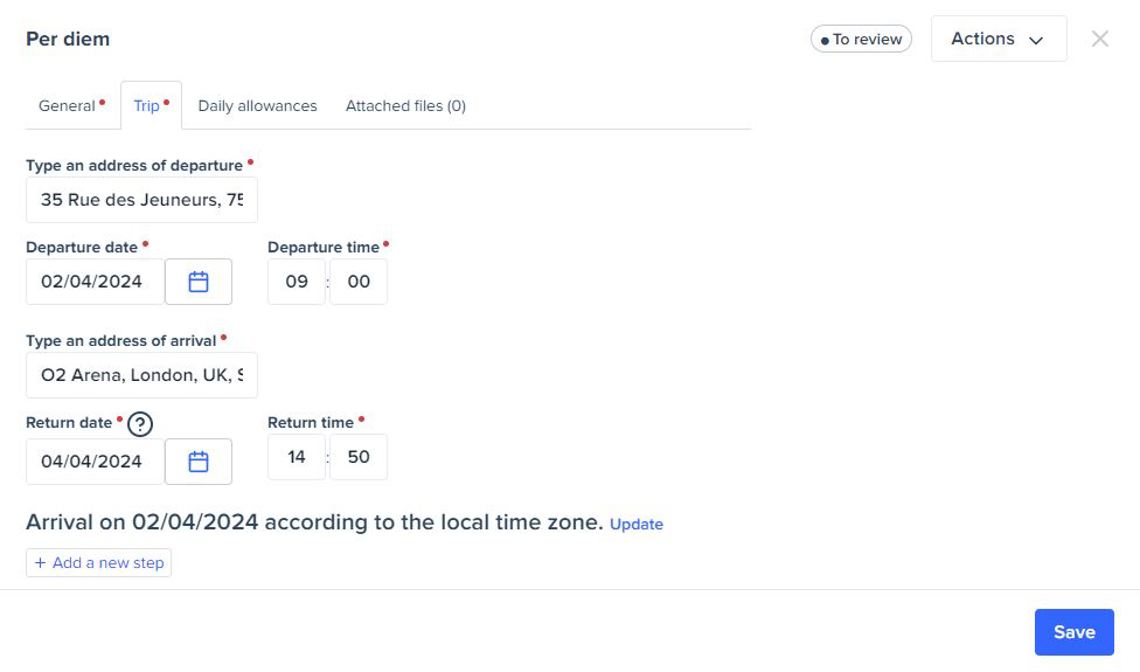Screen dimensions: 1140x672
Task: View the Attached files tab
Action: click(405, 106)
